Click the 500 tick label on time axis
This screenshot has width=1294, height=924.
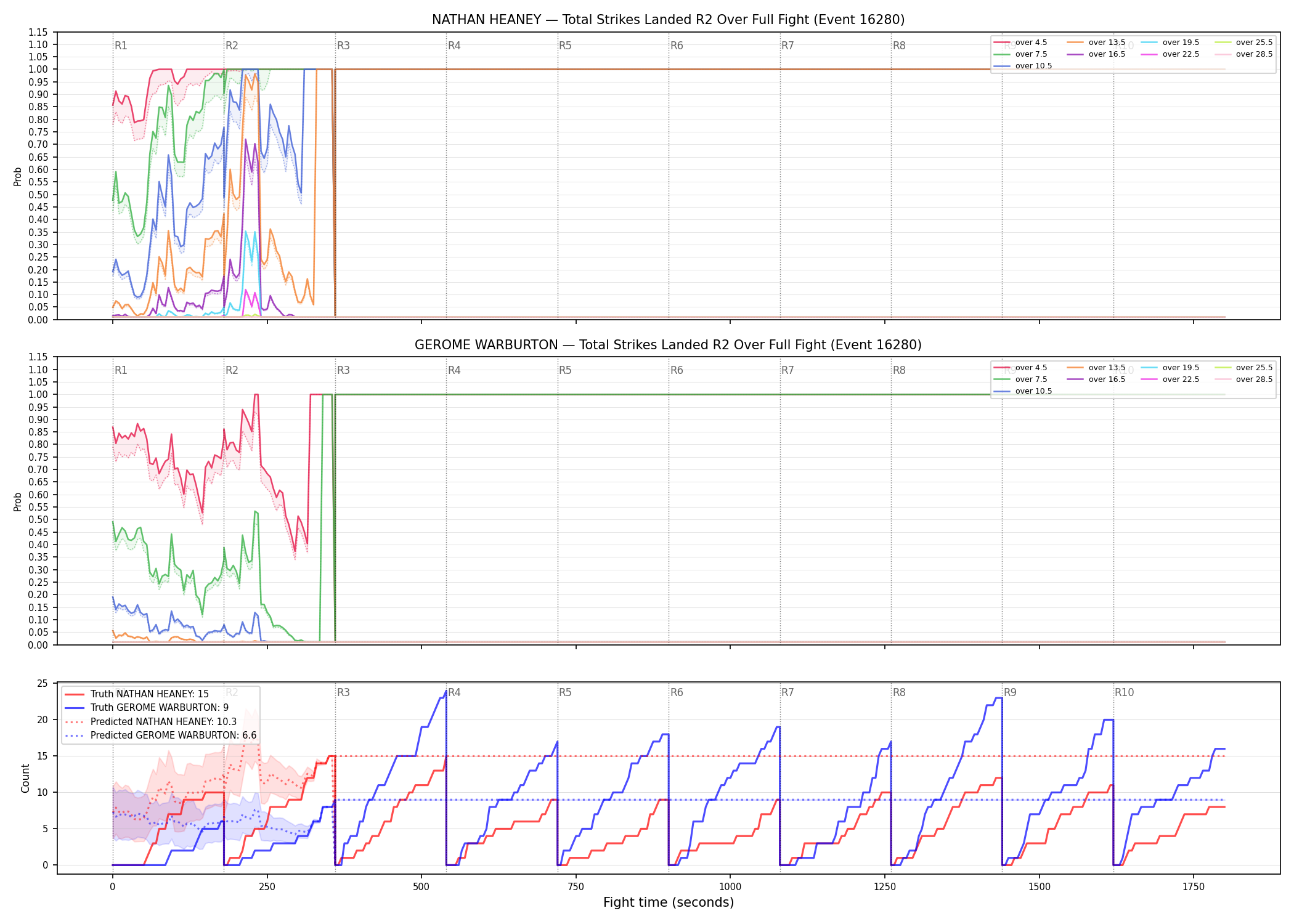click(x=421, y=887)
